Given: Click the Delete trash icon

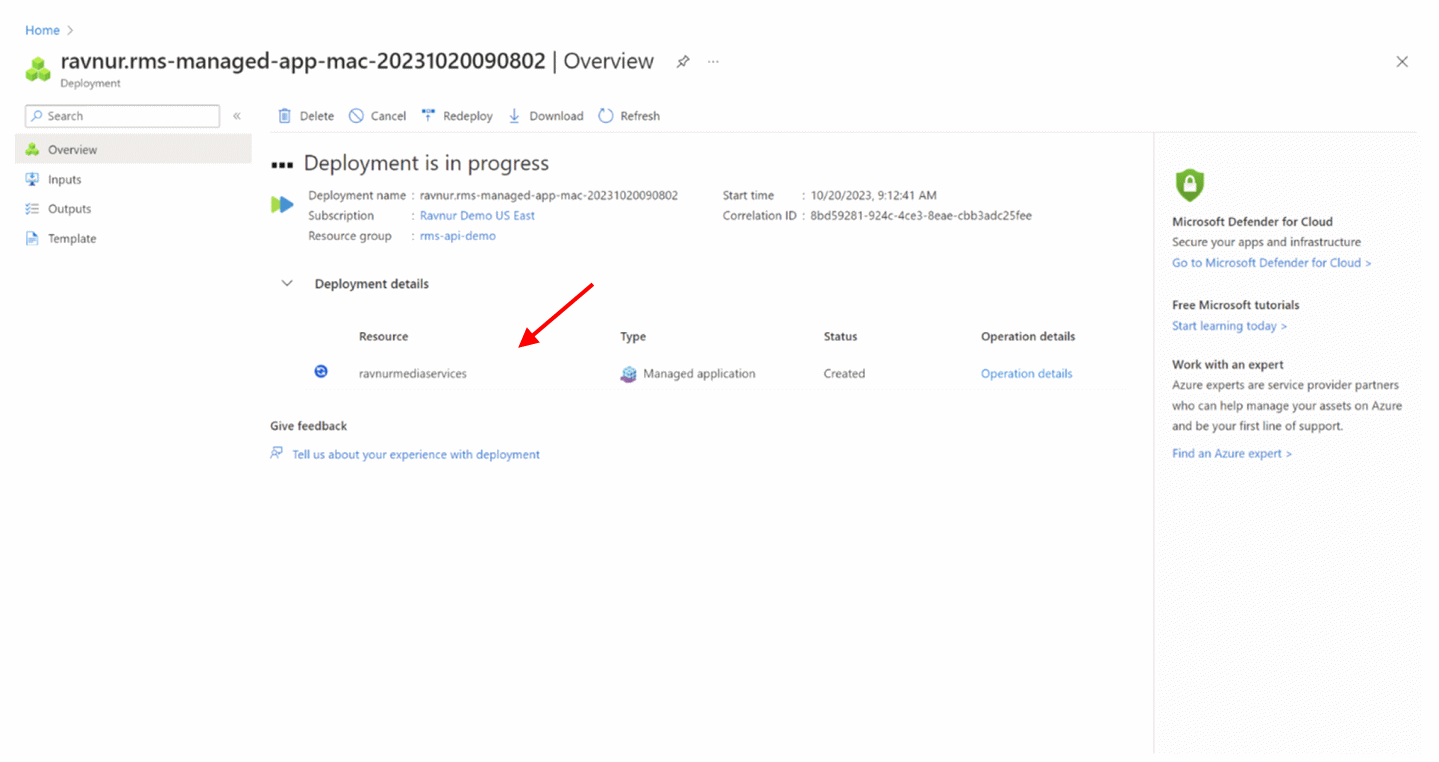Looking at the screenshot, I should click(285, 116).
